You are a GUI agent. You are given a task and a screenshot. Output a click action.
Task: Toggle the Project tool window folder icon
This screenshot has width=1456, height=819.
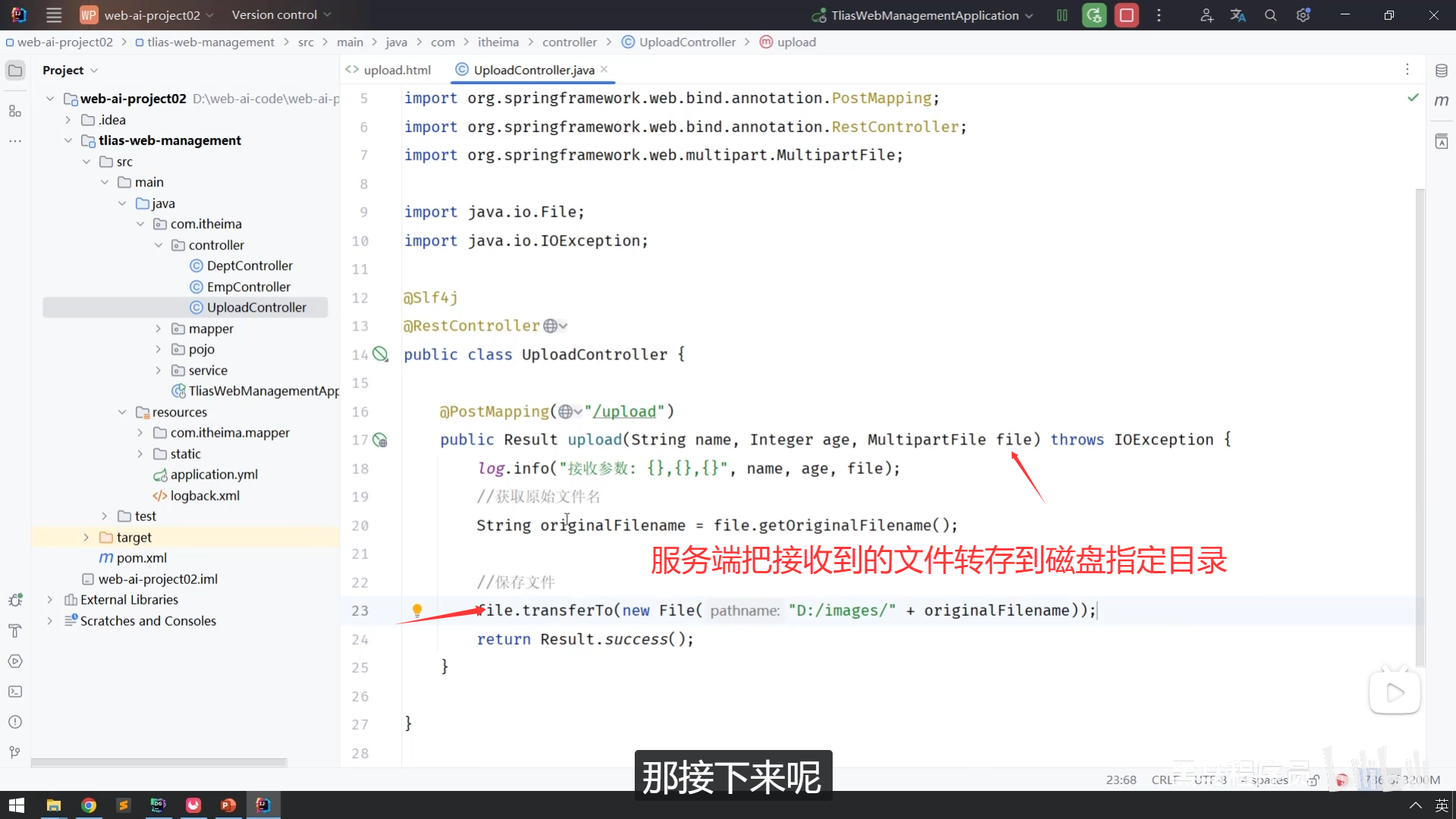(15, 71)
